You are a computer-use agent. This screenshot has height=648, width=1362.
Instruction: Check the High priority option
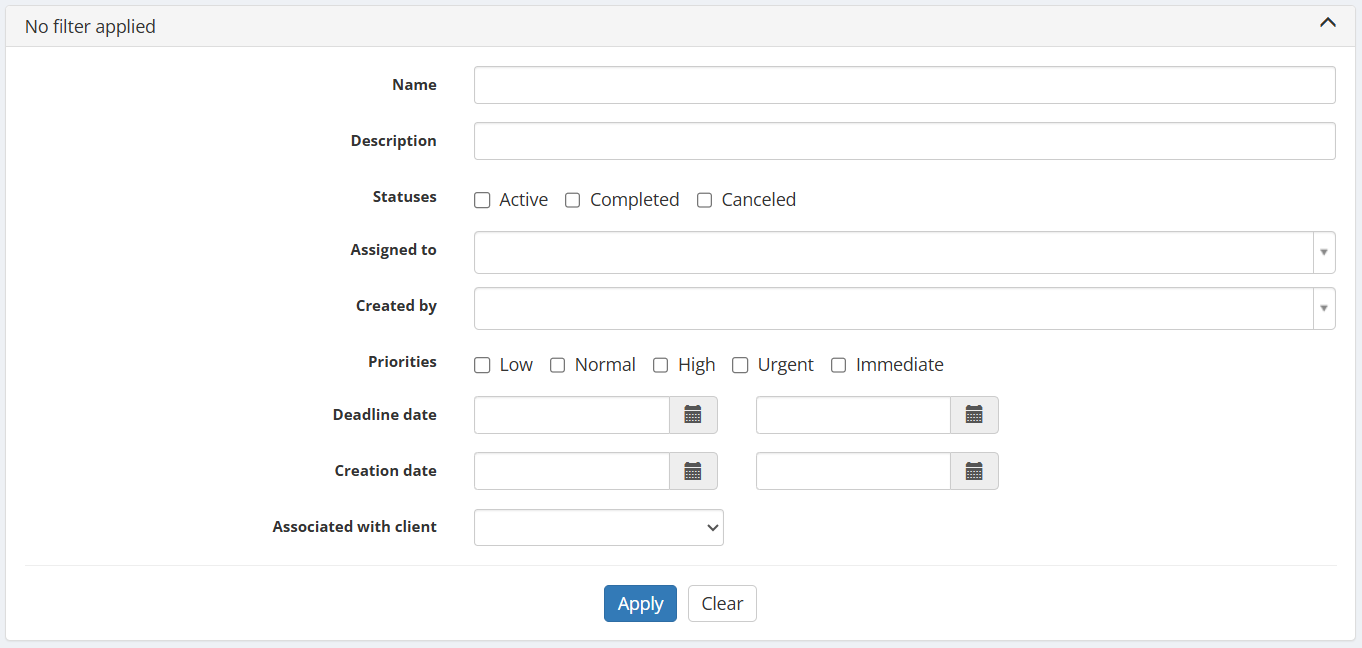coord(661,365)
